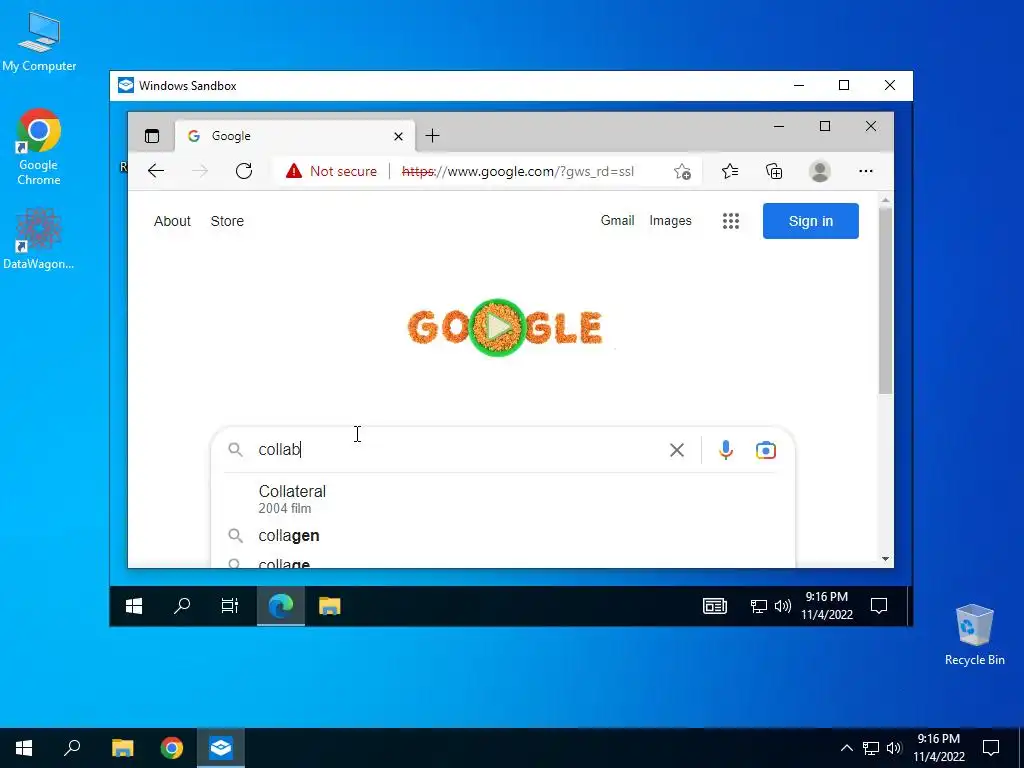Open the sandbox notification center icon
Image resolution: width=1024 pixels, height=768 pixels.
point(879,606)
